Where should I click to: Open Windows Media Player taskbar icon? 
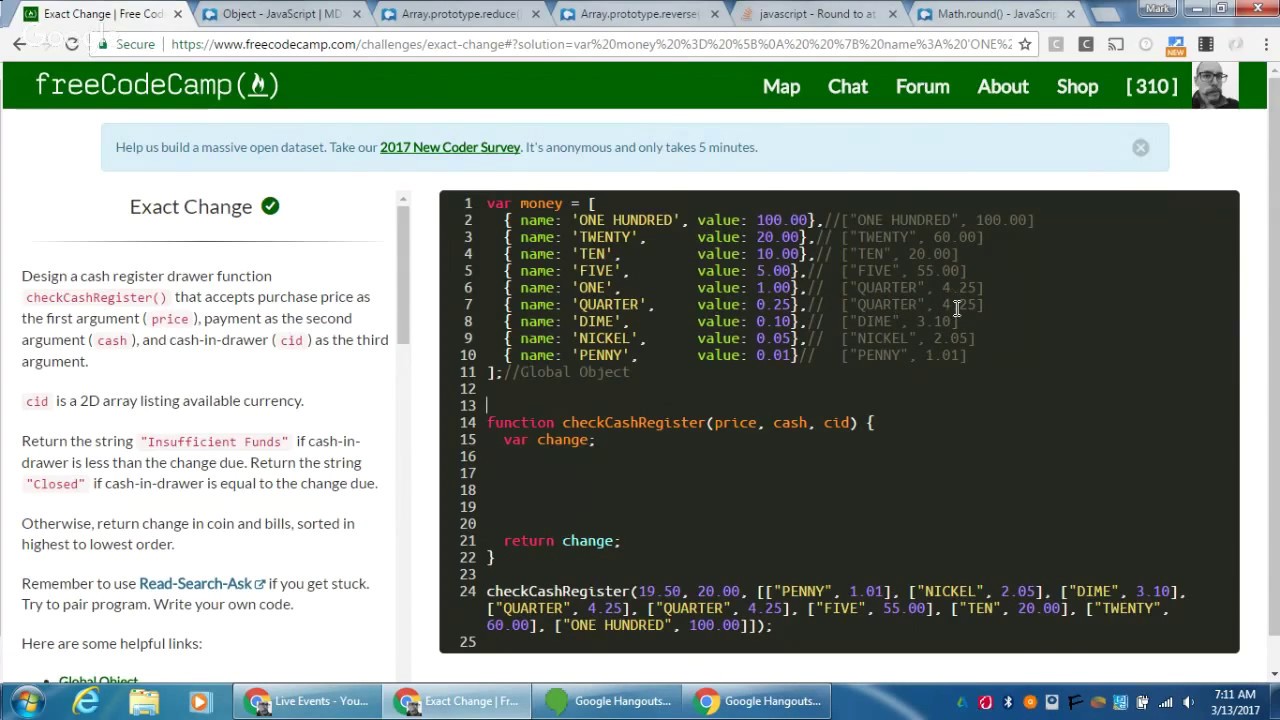(x=199, y=702)
